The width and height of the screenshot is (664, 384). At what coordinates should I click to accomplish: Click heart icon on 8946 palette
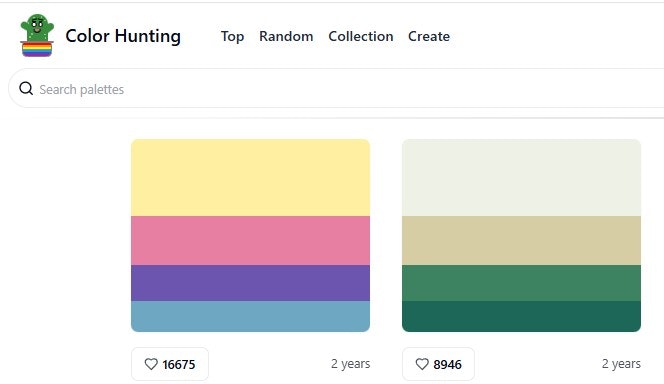tap(422, 364)
